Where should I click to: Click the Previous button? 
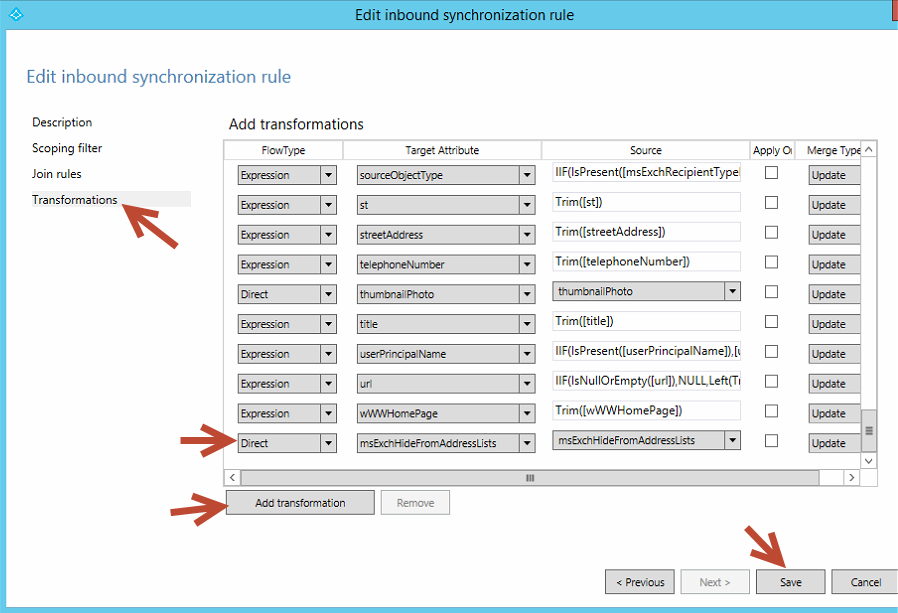click(x=639, y=582)
